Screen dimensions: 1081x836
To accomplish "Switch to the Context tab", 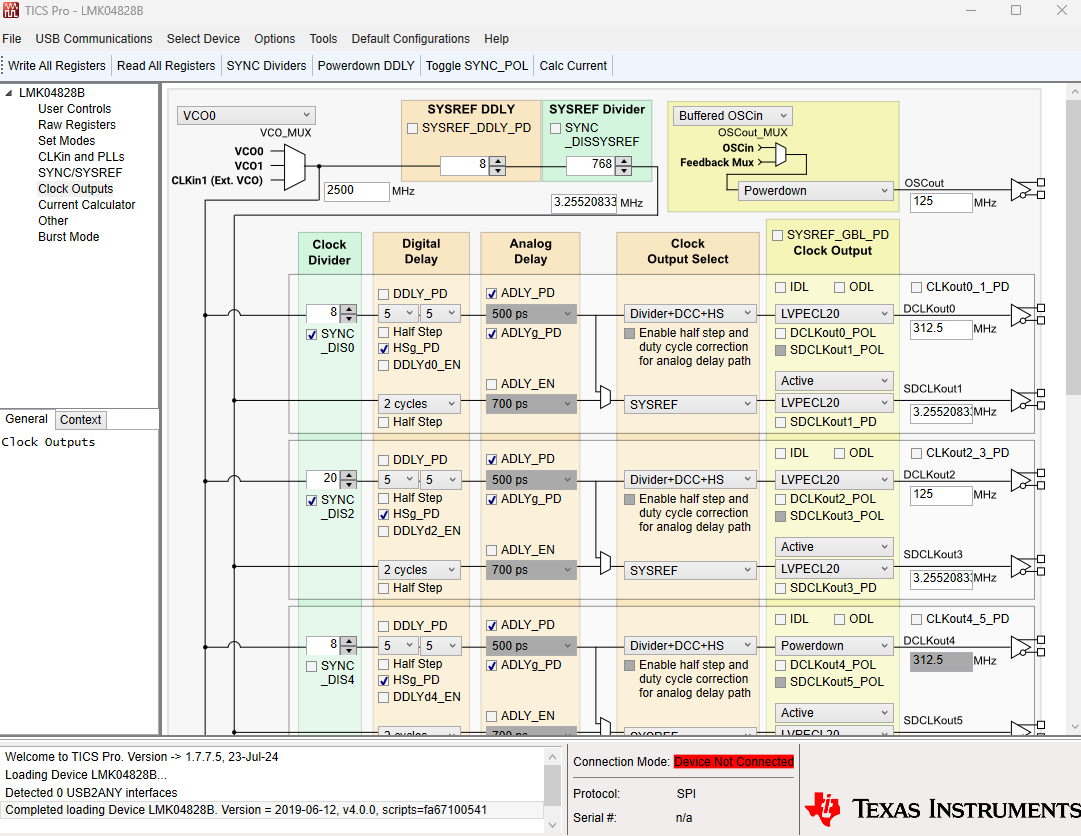I will 81,420.
